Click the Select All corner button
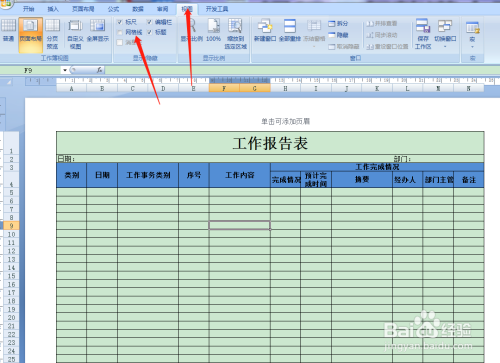The image size is (500, 363). point(9,82)
